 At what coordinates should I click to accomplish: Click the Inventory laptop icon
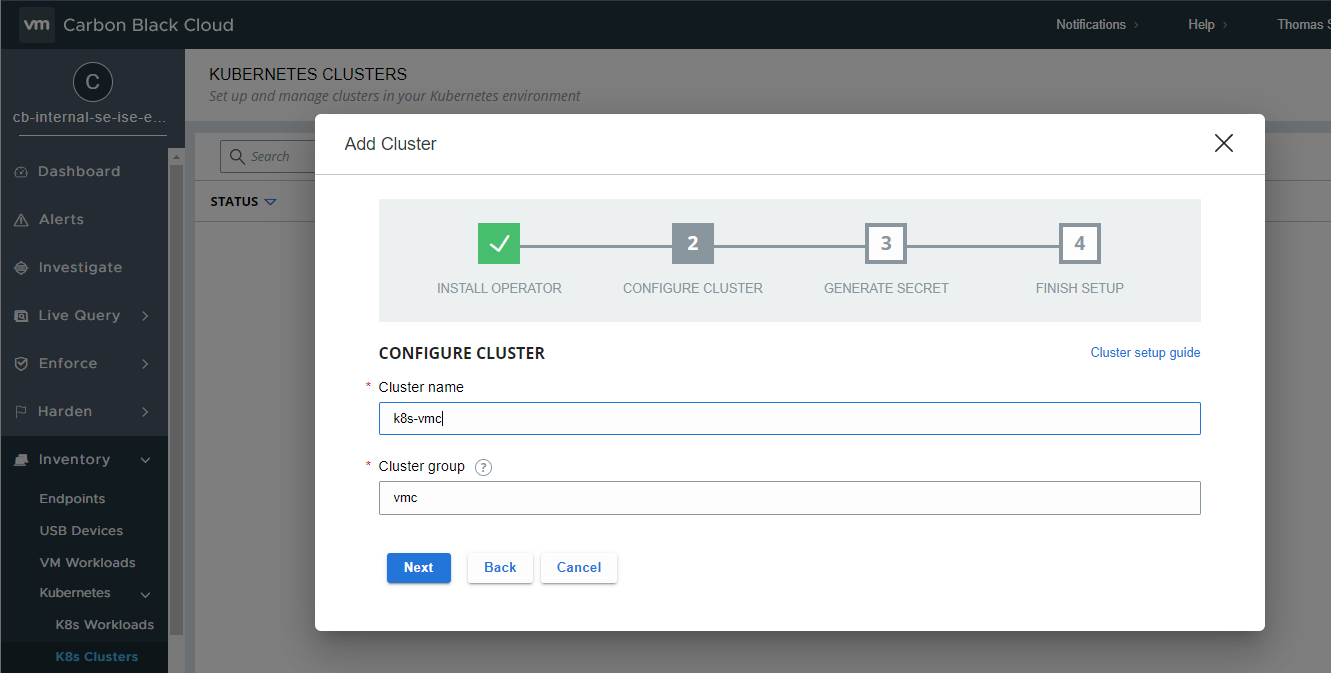(21, 460)
